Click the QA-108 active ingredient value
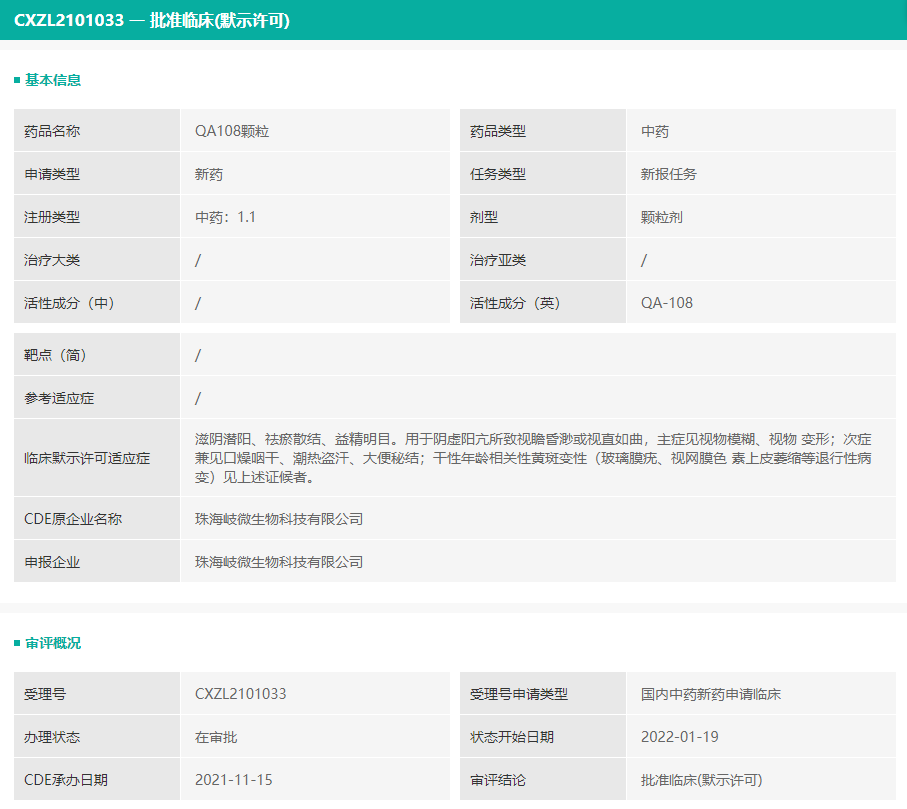 coord(667,303)
